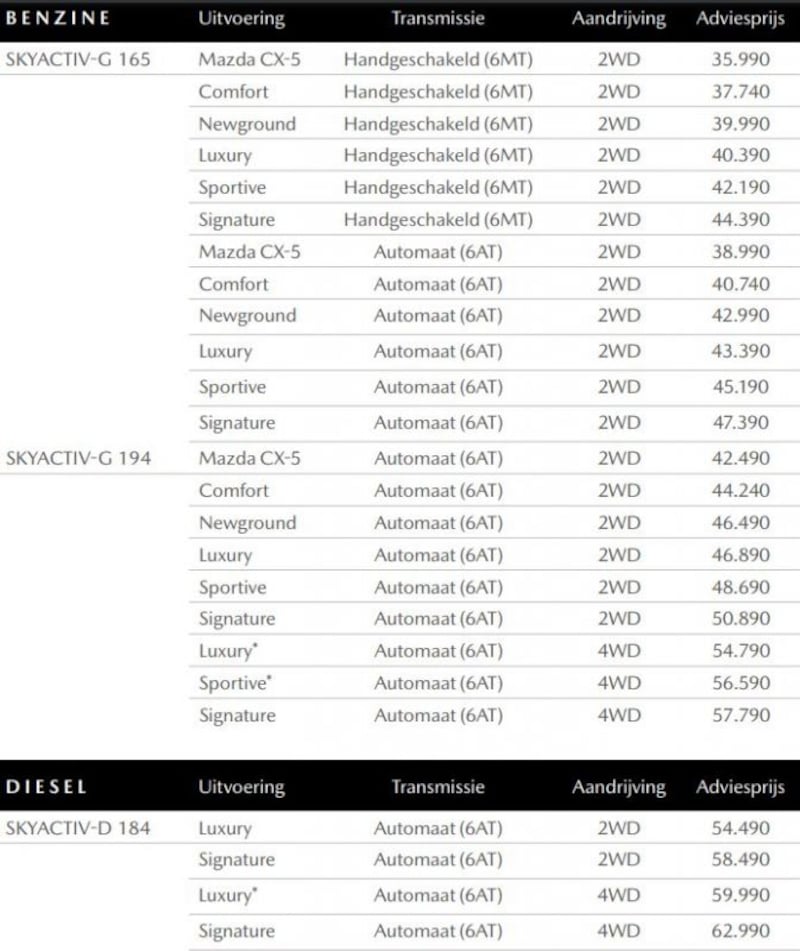Select the price 37.740
This screenshot has width=800, height=951.
(741, 92)
